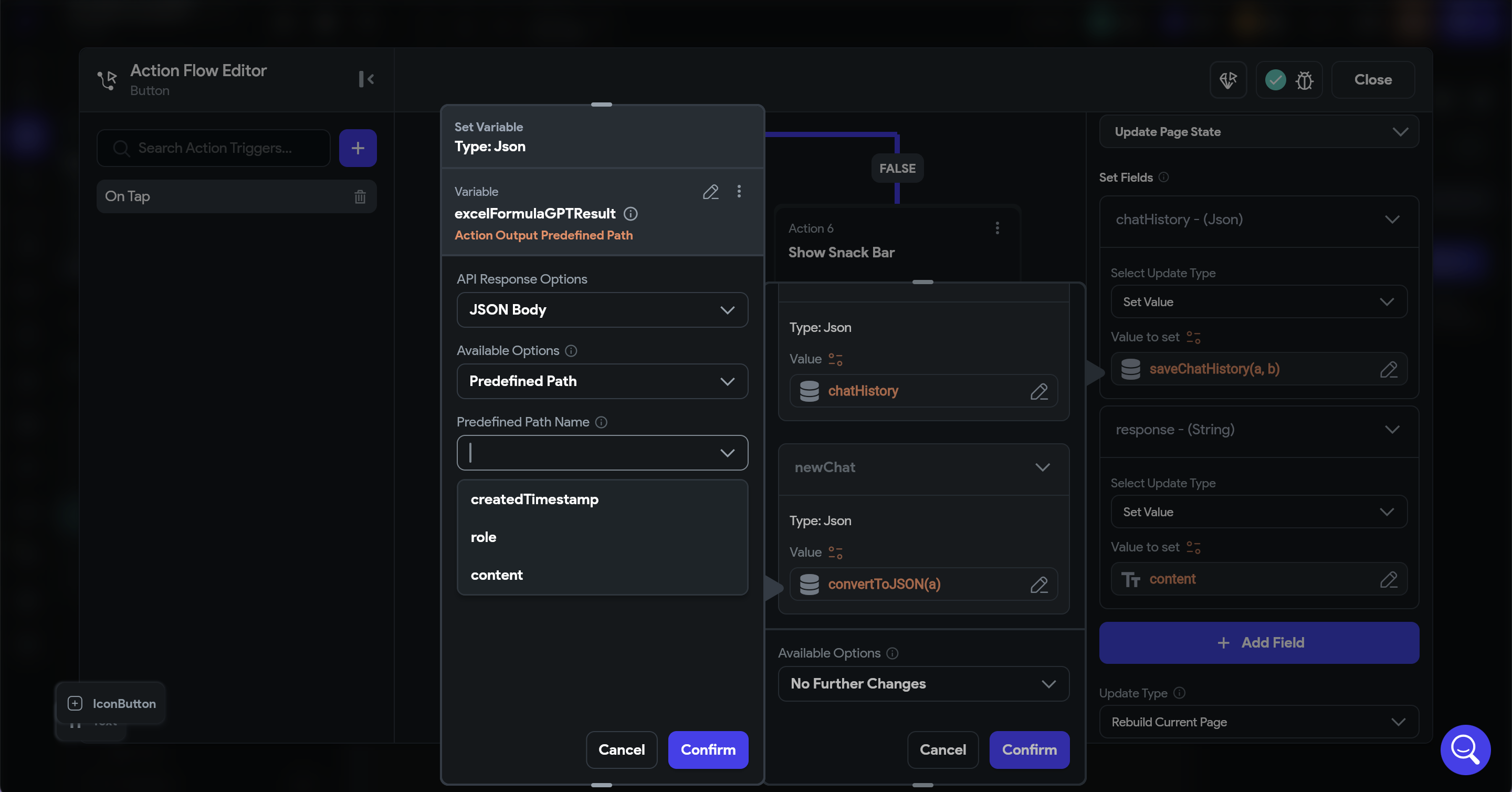Select content from the path list
The image size is (1512, 792).
click(x=602, y=576)
